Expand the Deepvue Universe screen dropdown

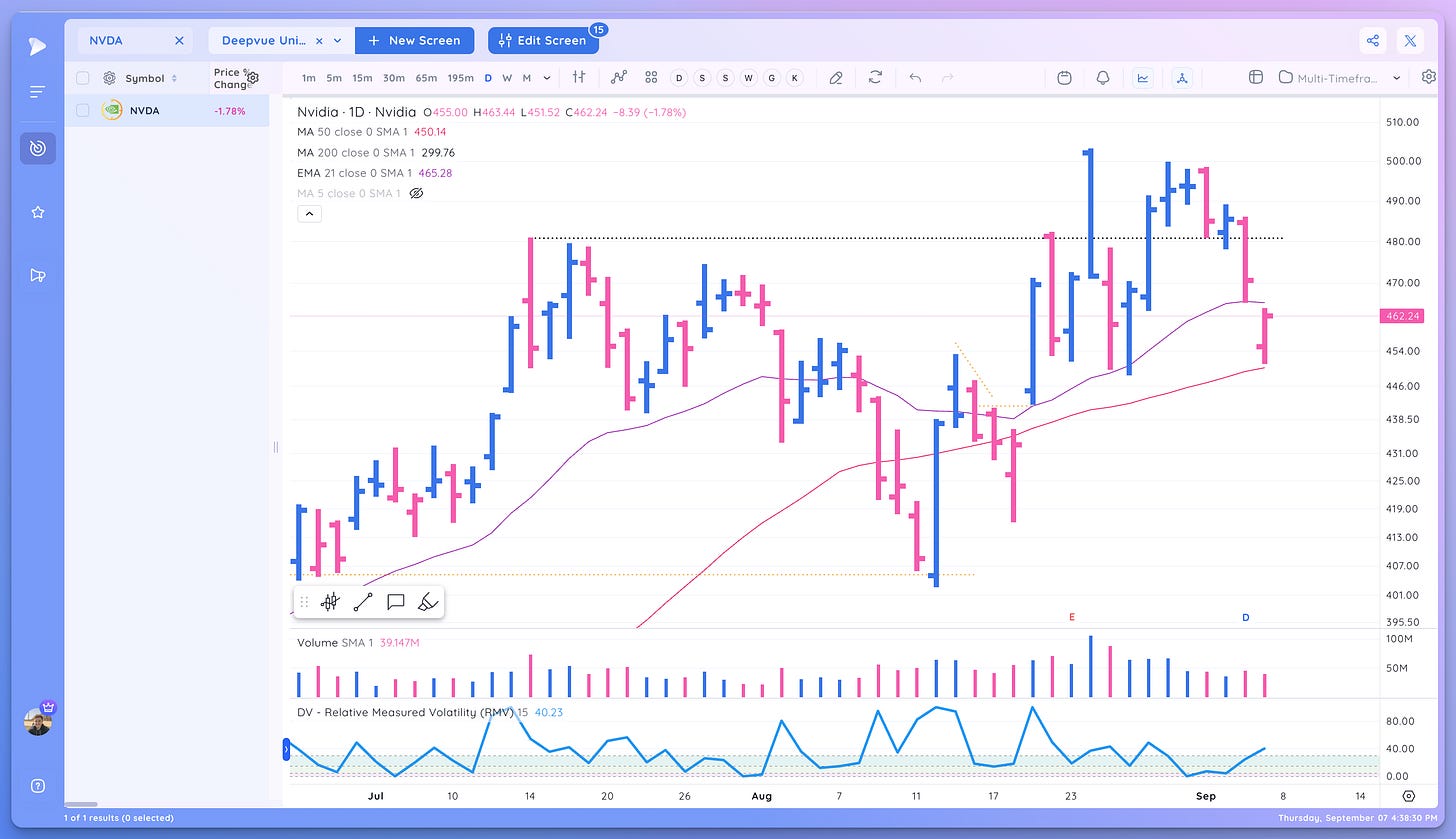(338, 41)
